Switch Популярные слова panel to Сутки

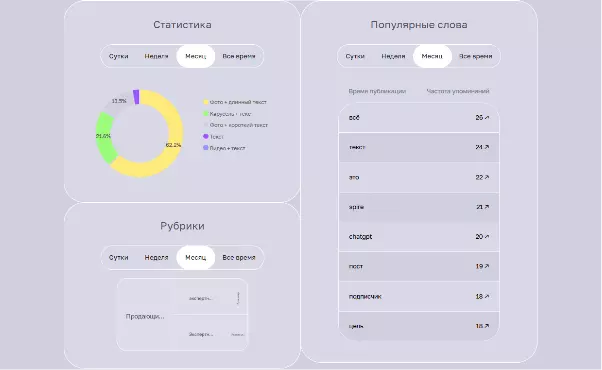355,56
